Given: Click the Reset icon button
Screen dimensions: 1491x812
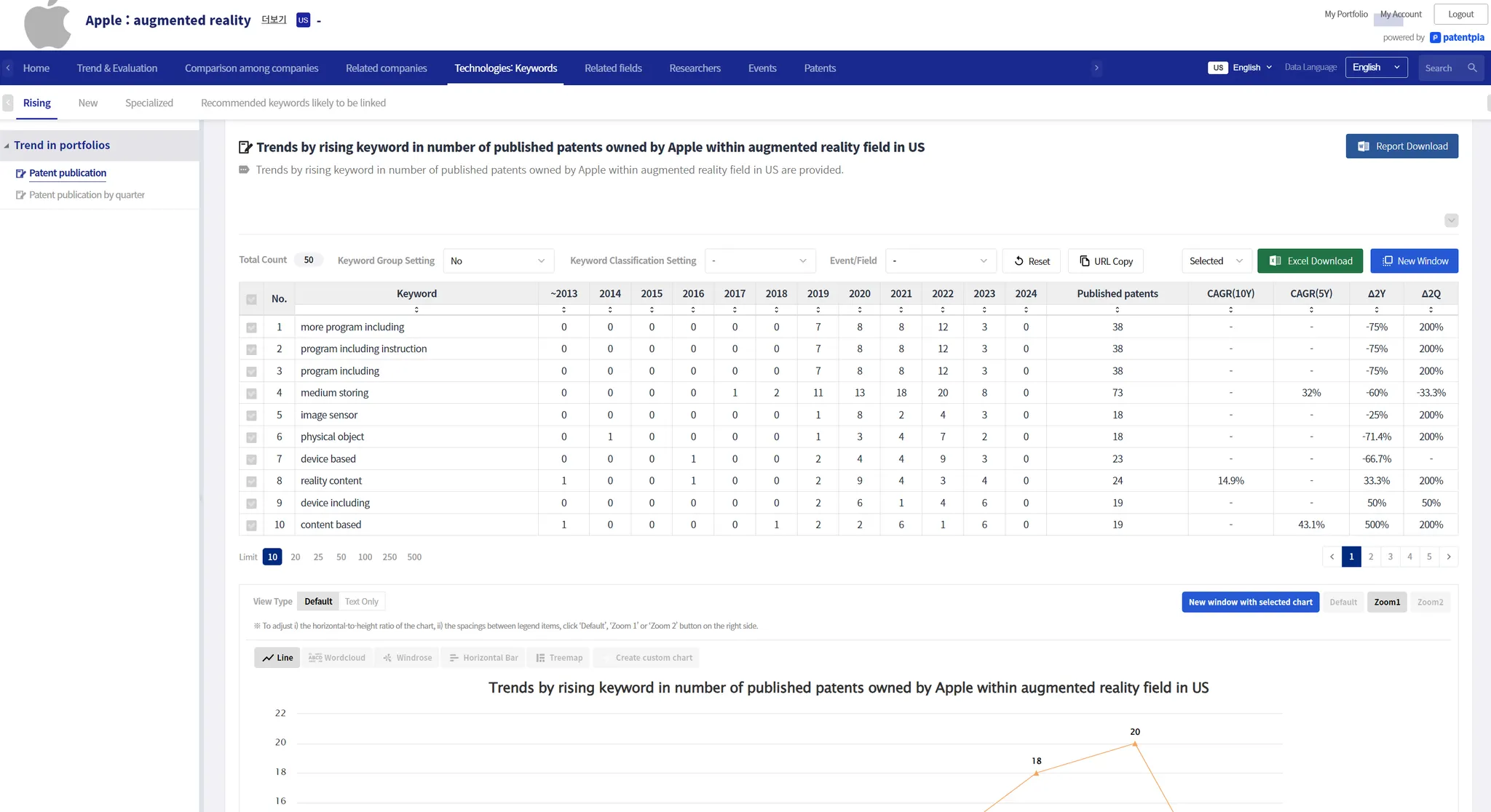Looking at the screenshot, I should (x=1019, y=261).
